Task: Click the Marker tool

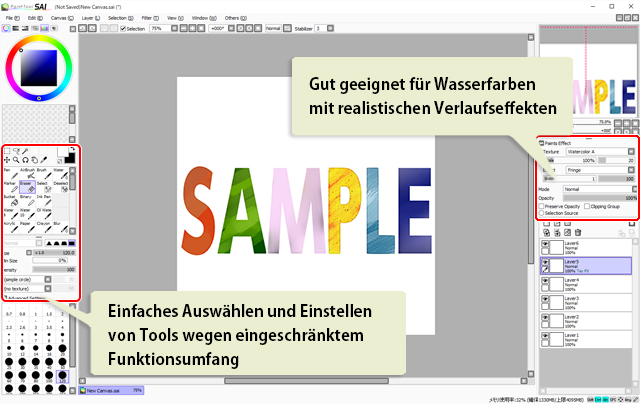Action: tap(9, 188)
